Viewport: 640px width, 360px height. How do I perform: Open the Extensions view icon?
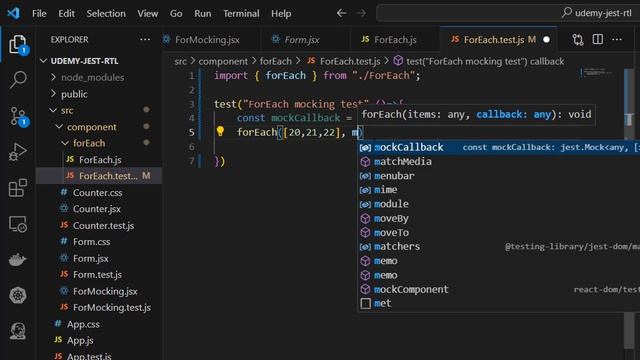coord(18,188)
